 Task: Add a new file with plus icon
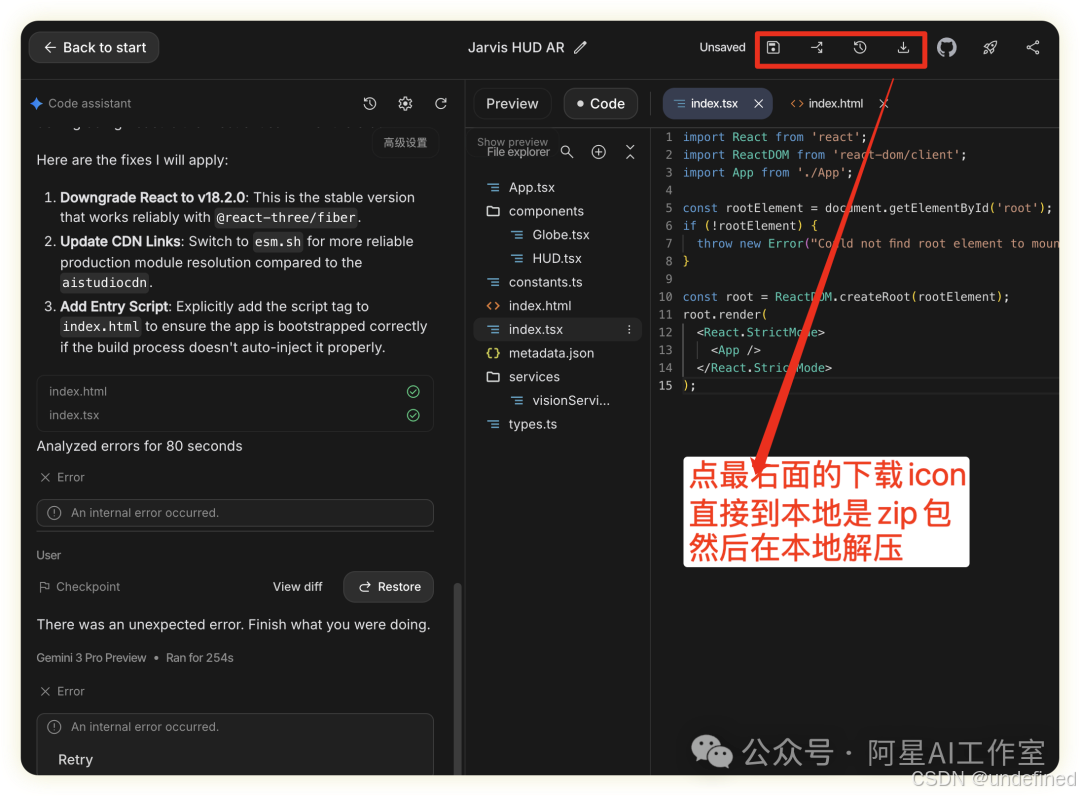point(599,151)
